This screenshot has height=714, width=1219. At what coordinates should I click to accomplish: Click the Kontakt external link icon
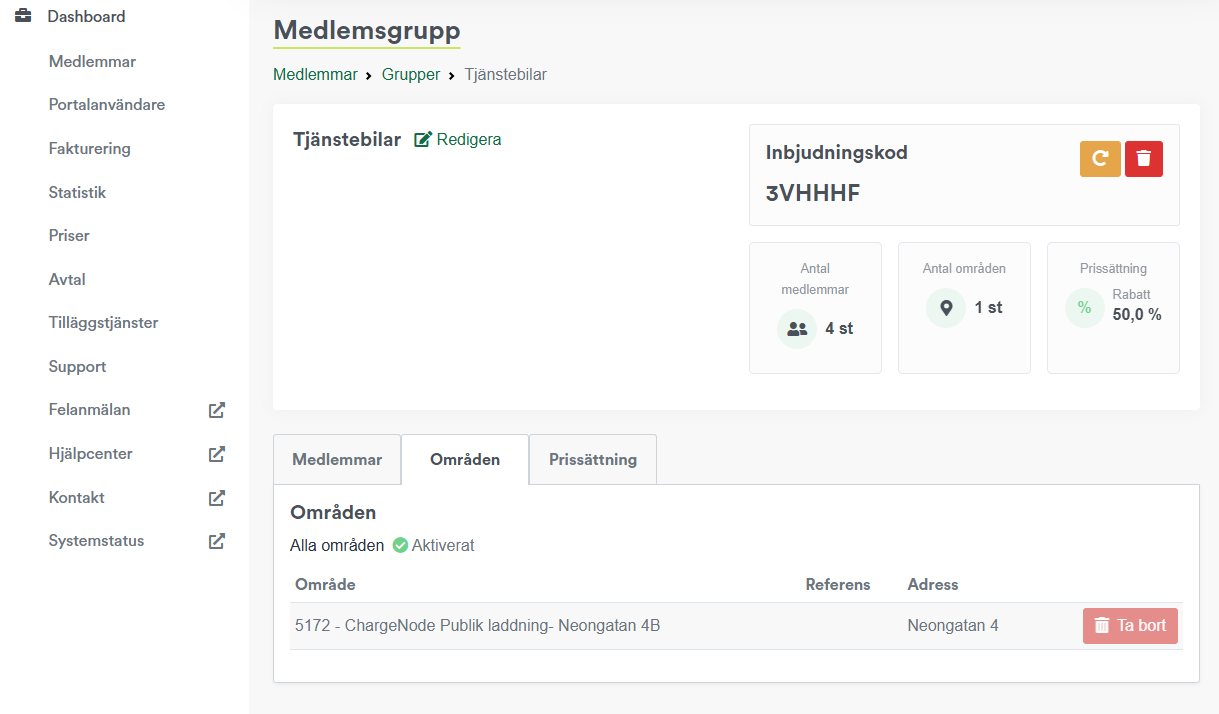pyautogui.click(x=216, y=498)
